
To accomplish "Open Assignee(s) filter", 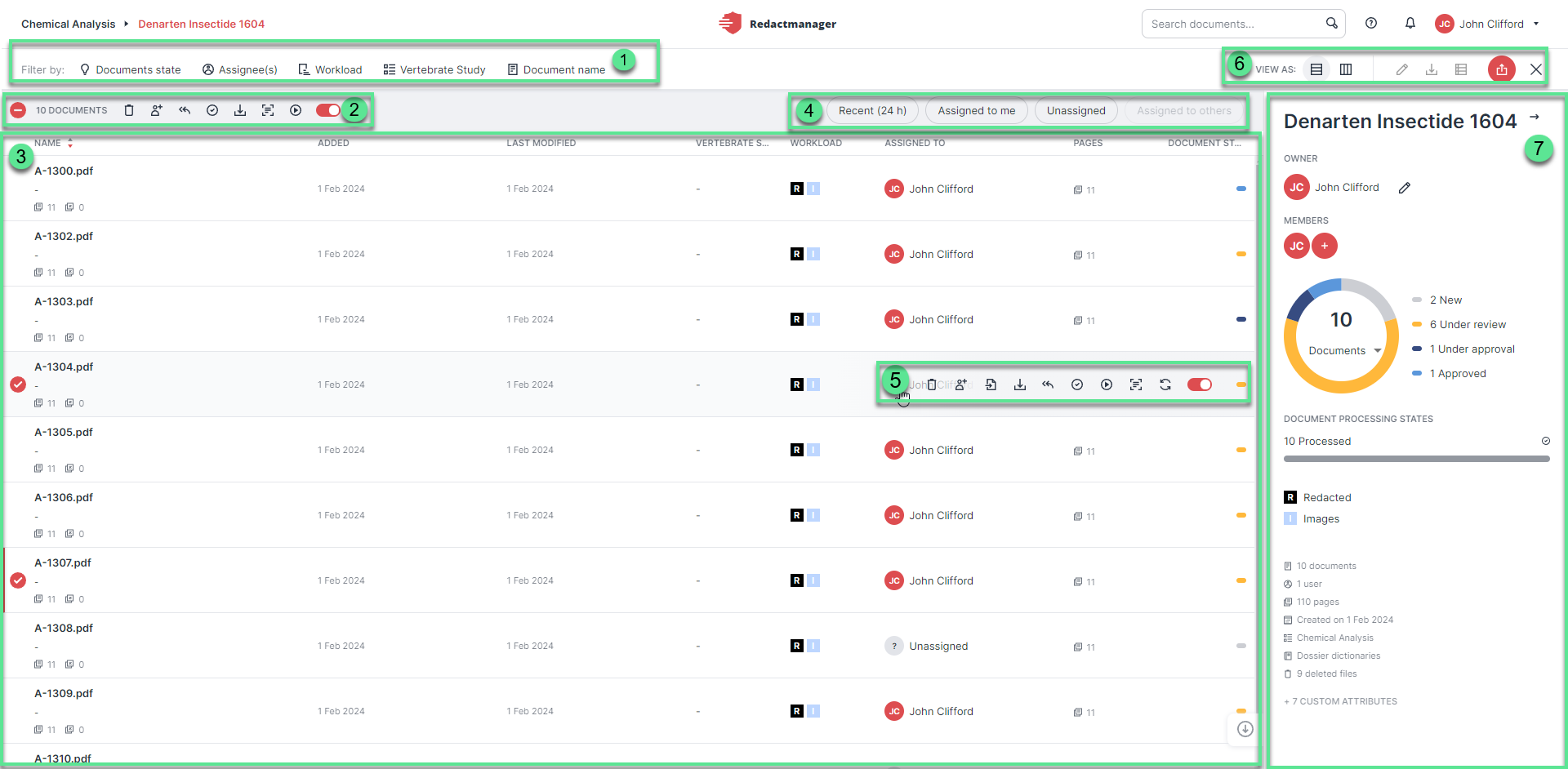I will tap(240, 69).
